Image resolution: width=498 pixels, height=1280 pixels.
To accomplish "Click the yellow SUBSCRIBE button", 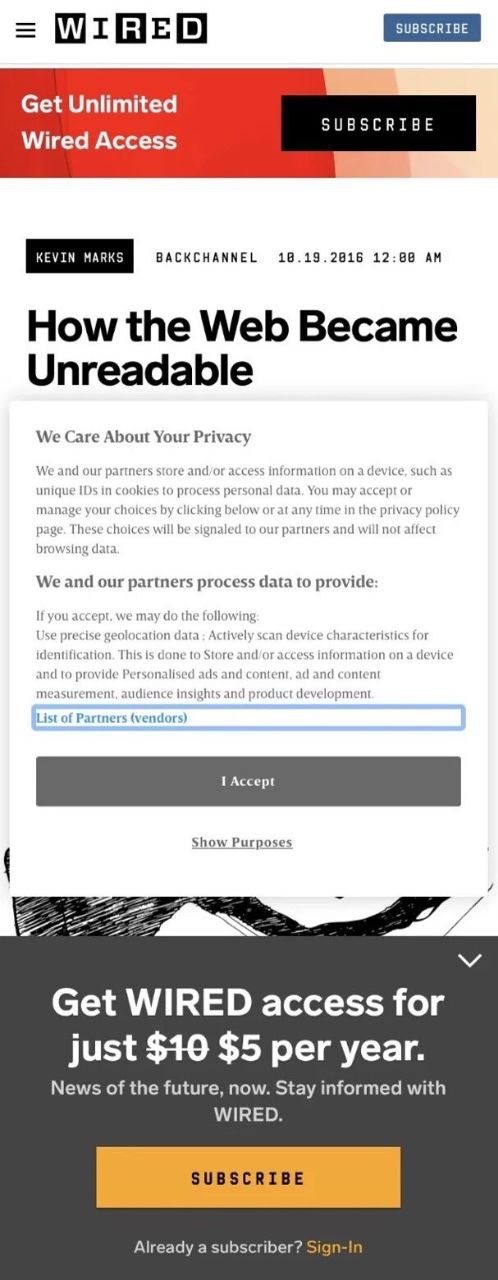I will click(248, 1178).
